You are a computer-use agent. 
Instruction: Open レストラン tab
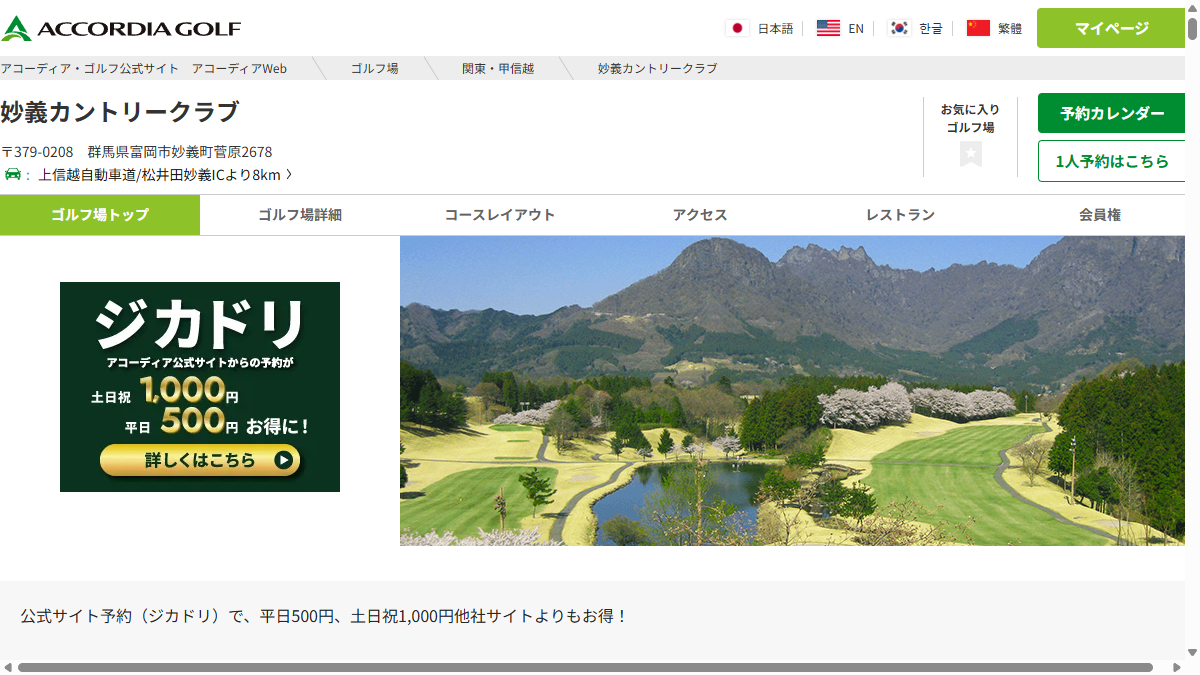coord(900,215)
